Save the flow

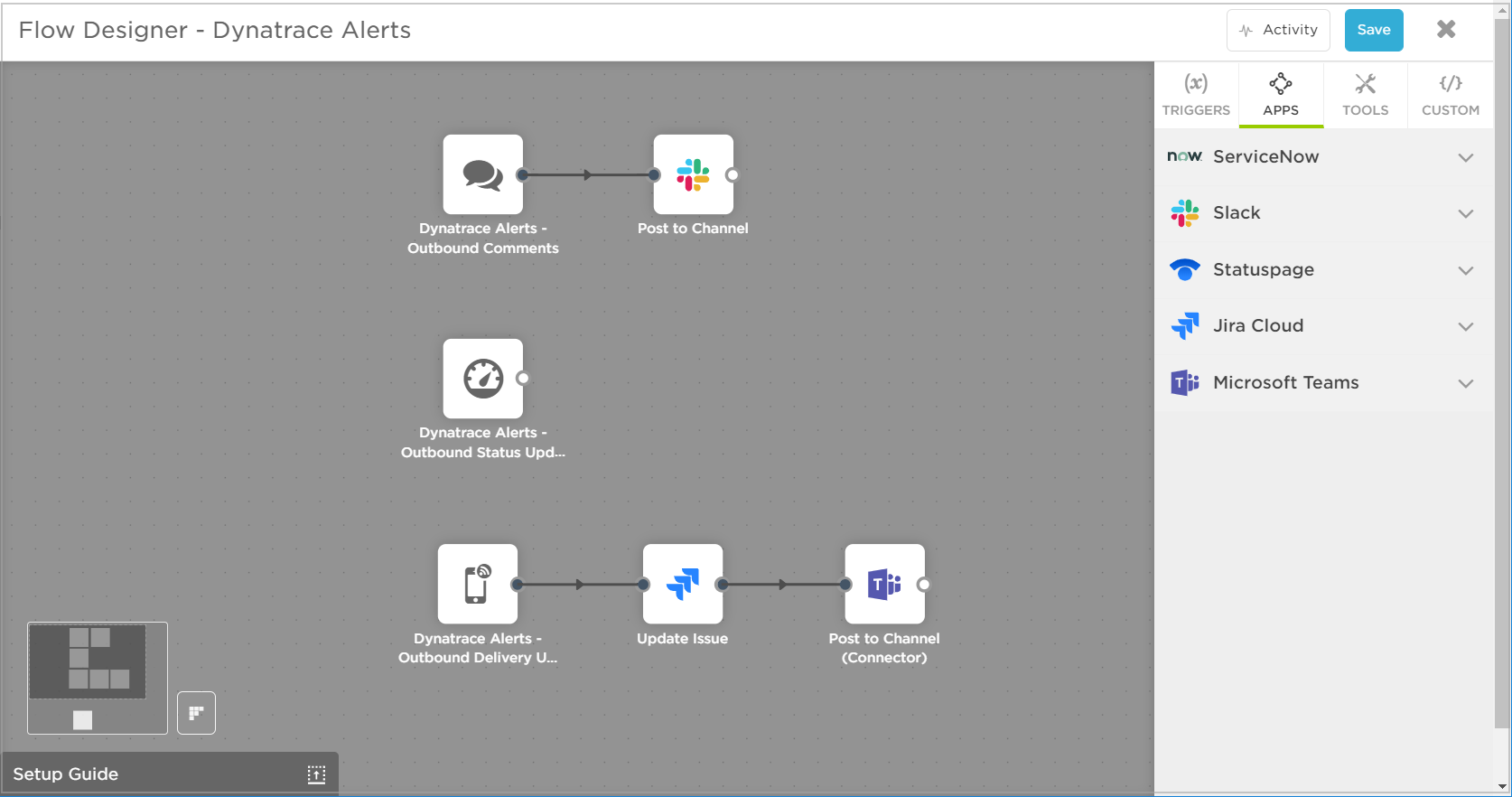1374,30
